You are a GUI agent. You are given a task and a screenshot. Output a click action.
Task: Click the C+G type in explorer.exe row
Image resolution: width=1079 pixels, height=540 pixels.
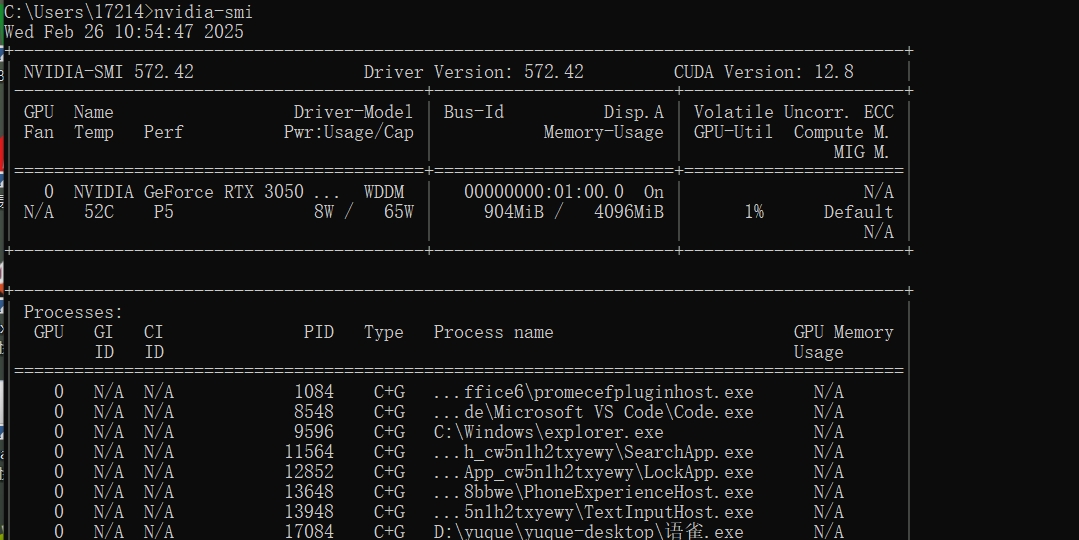coord(389,432)
